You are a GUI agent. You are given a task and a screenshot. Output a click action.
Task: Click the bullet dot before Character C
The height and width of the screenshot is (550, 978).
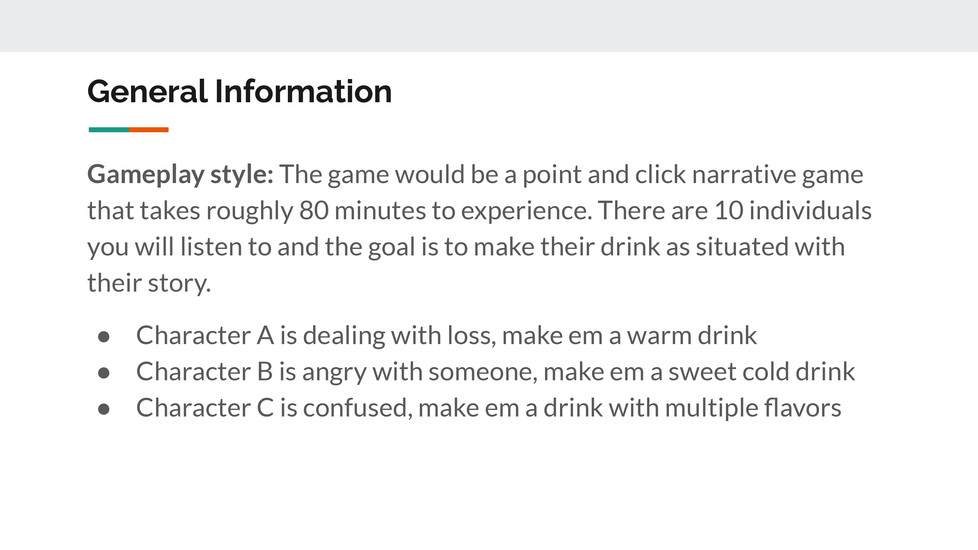click(x=103, y=408)
